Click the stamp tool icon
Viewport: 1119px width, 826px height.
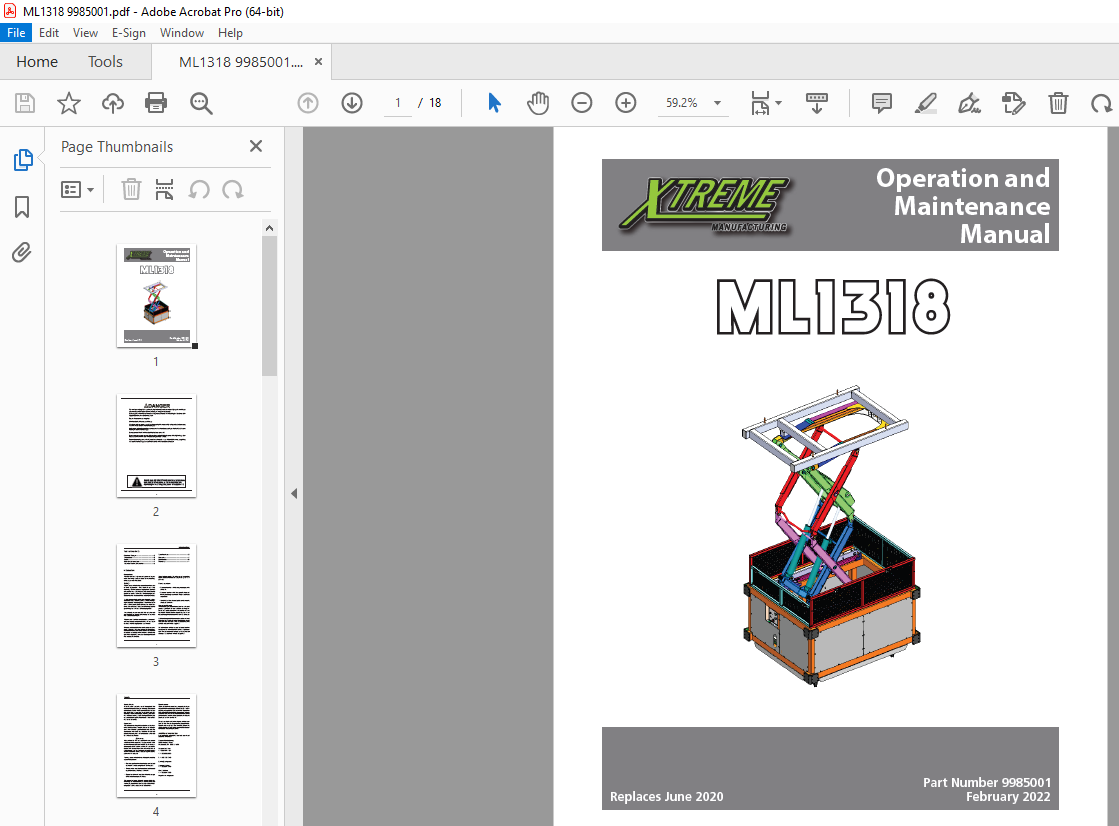[1013, 104]
